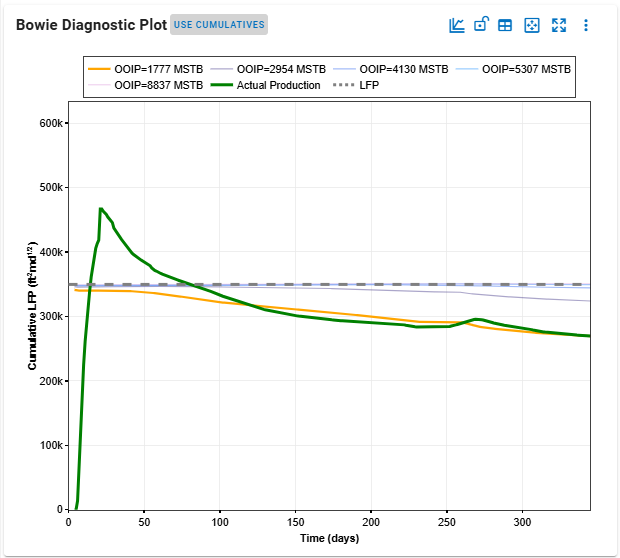Toggle the dashed LFP legend entry
Viewport: 620px width, 558px height.
tap(356, 85)
